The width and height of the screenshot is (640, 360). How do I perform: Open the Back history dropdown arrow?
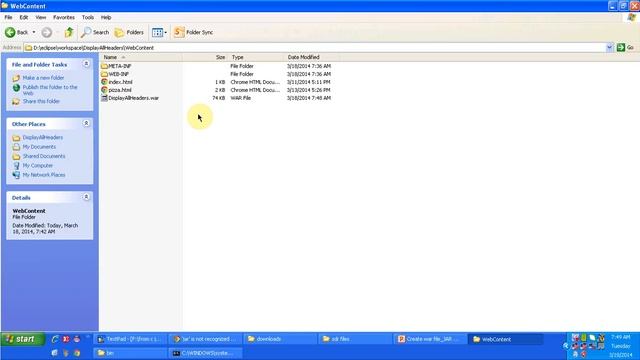34,32
